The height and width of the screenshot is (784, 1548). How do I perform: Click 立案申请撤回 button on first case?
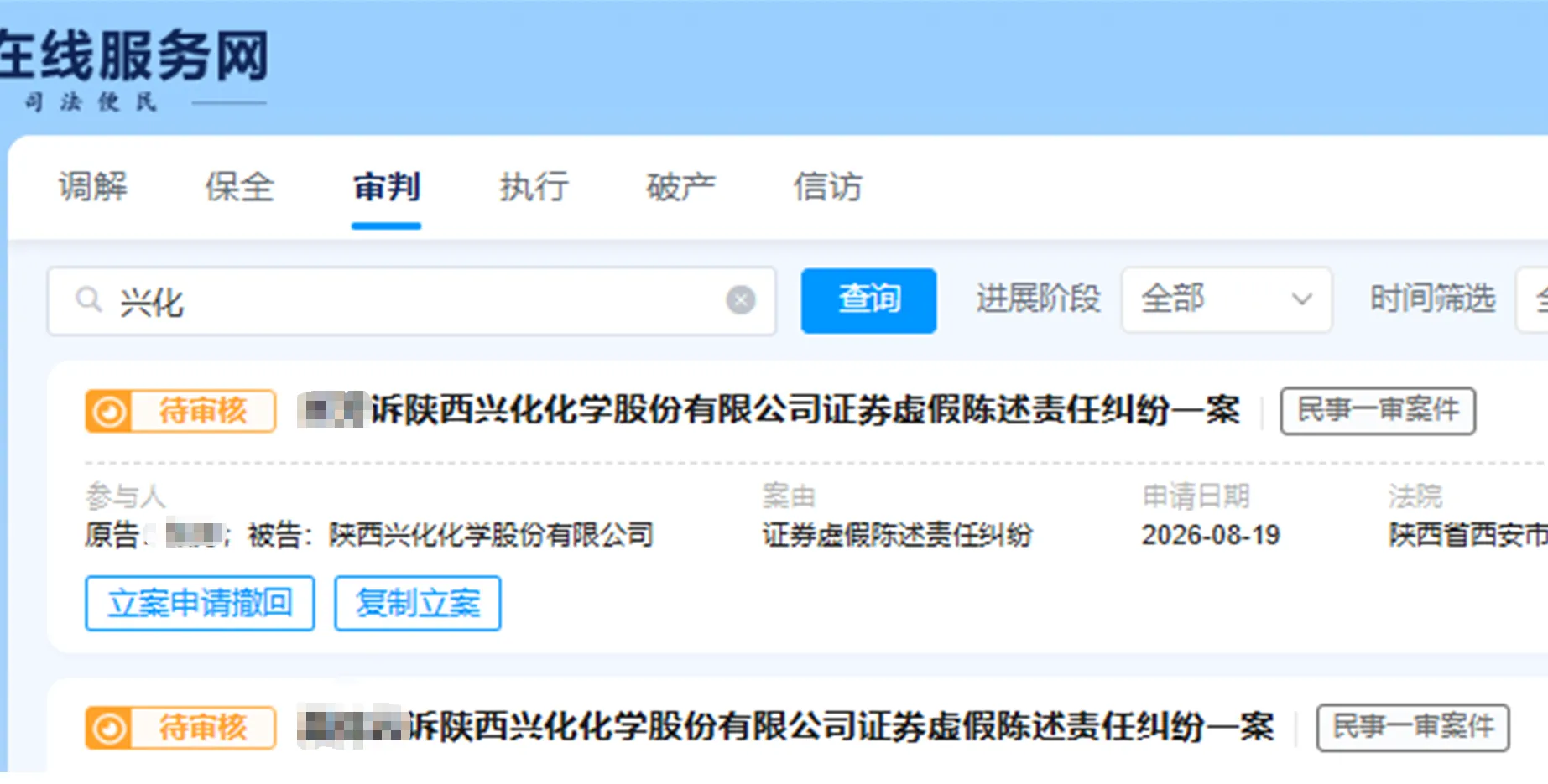tap(200, 603)
